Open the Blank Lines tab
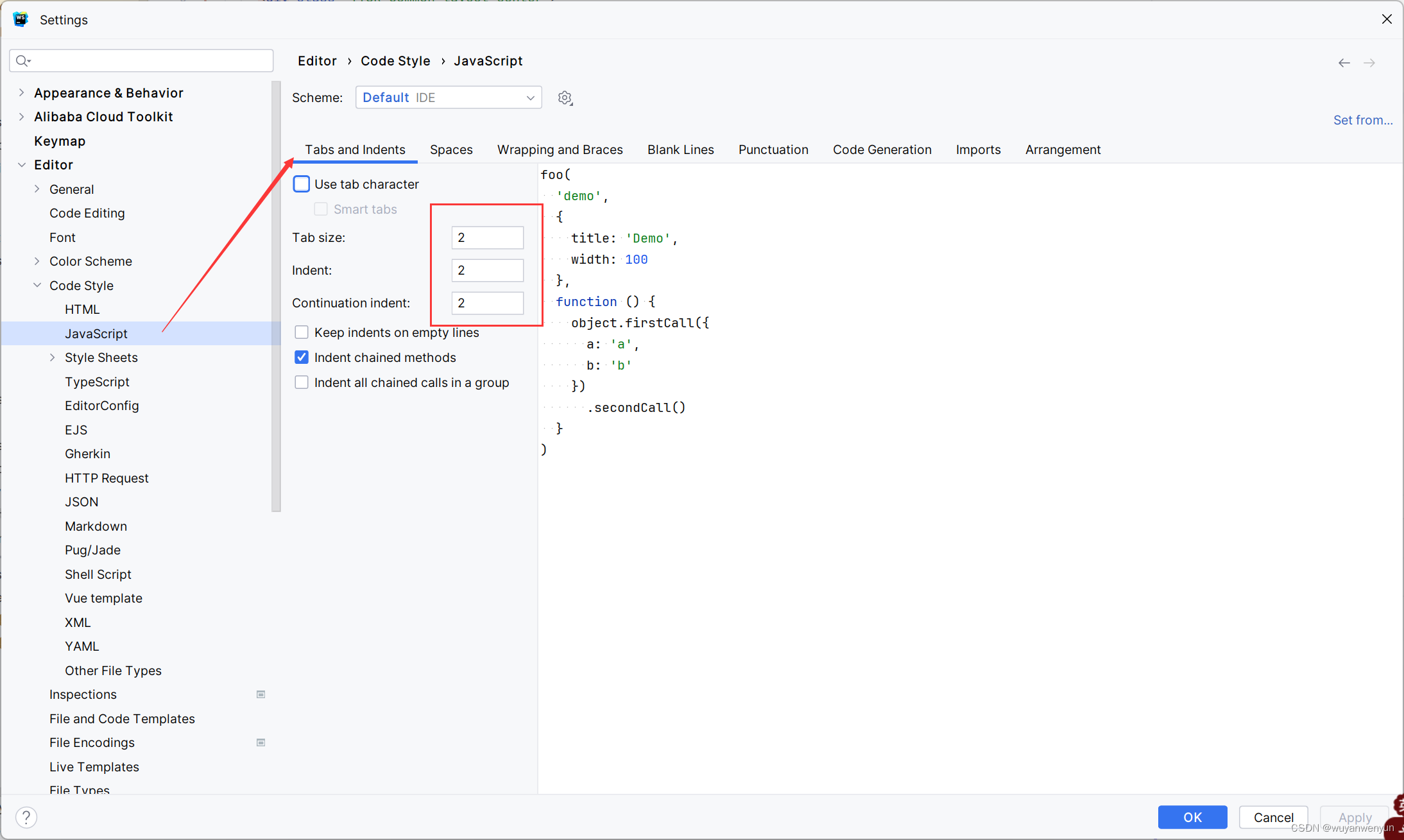Image resolution: width=1404 pixels, height=840 pixels. [x=680, y=150]
